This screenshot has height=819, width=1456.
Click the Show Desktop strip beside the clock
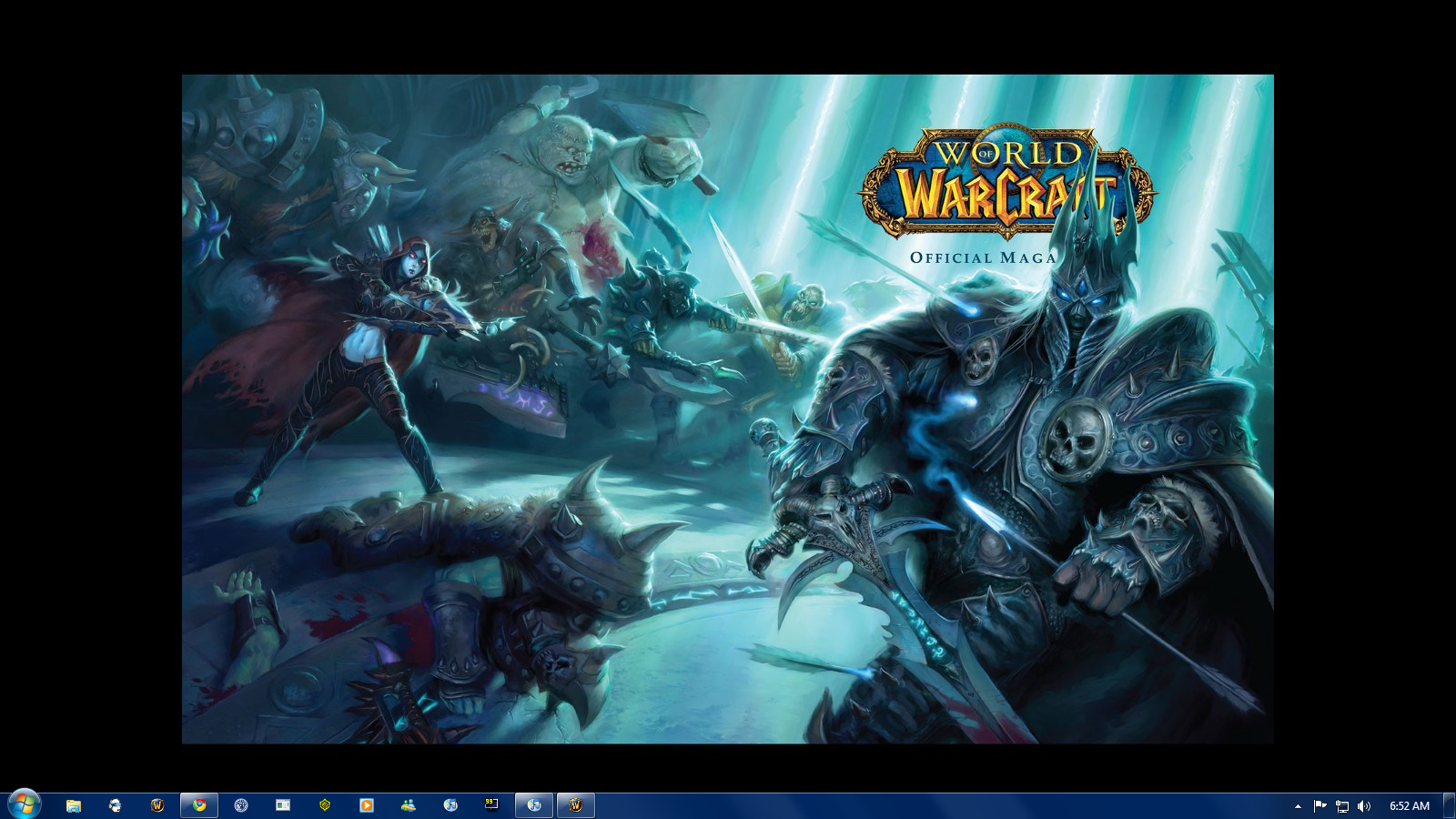(1449, 806)
